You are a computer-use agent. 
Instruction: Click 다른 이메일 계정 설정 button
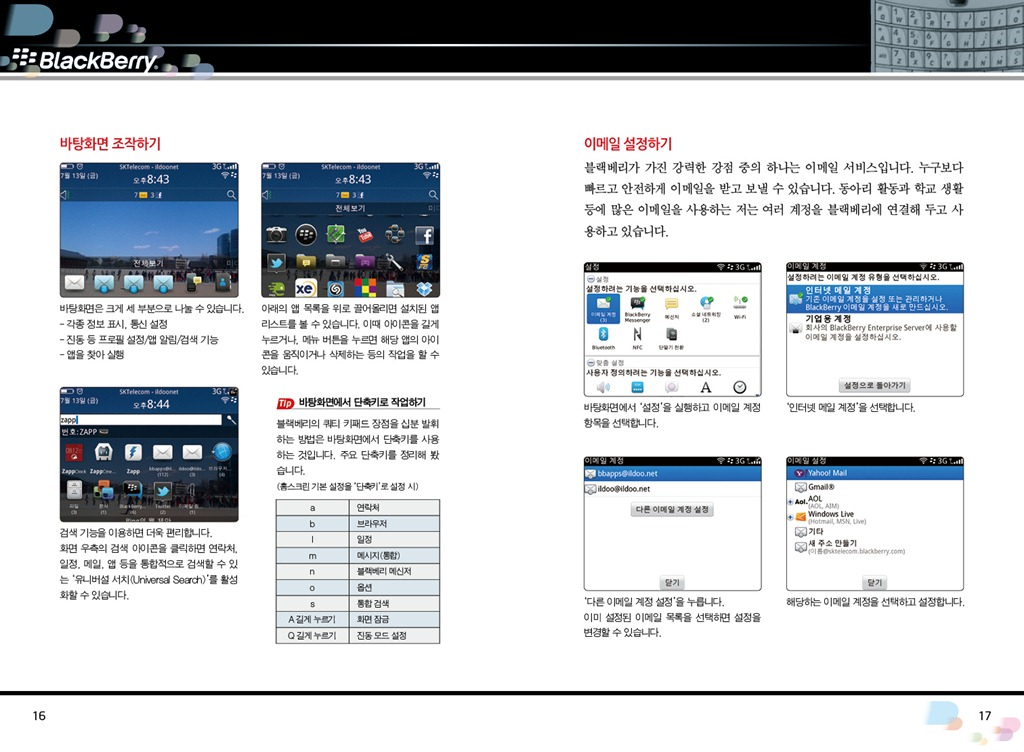pos(672,509)
